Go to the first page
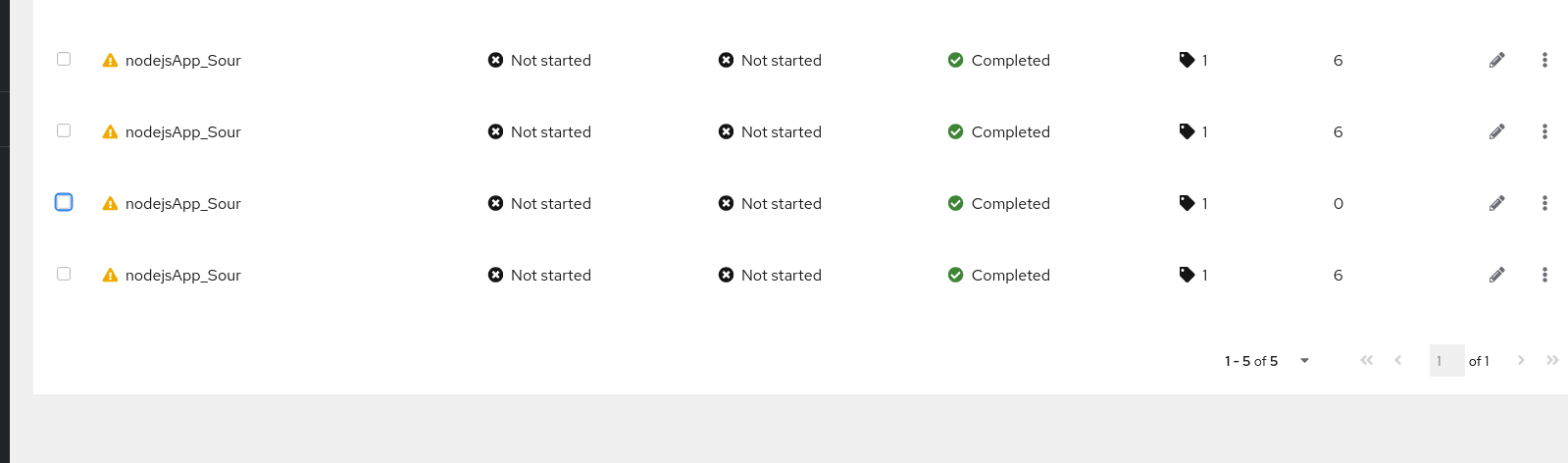Image resolution: width=1568 pixels, height=463 pixels. tap(1366, 360)
